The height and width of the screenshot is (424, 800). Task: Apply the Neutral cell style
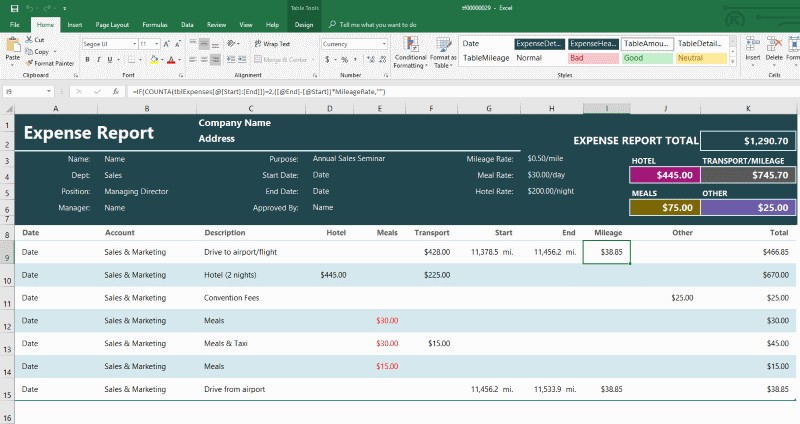[702, 58]
